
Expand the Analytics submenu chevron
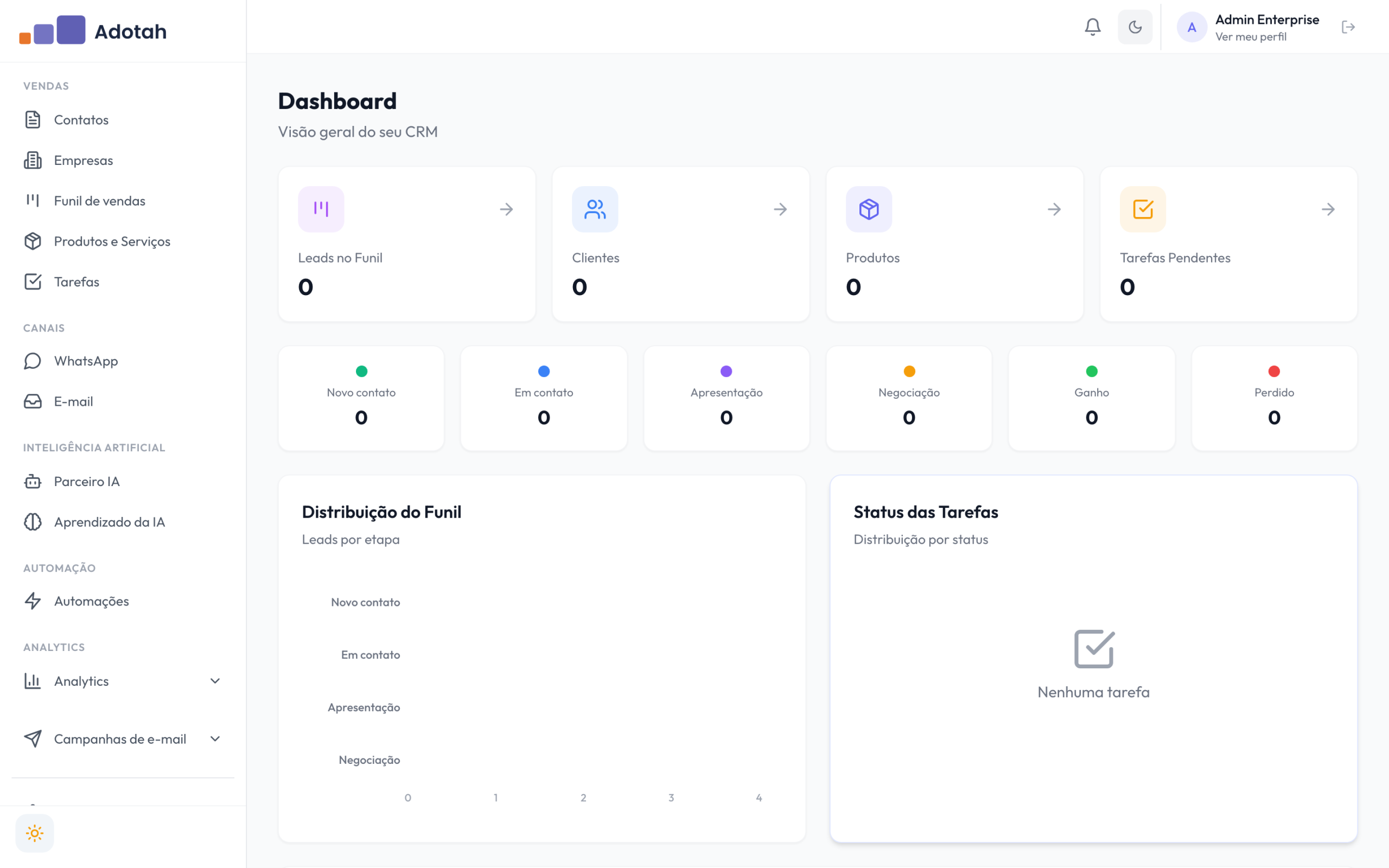point(215,681)
